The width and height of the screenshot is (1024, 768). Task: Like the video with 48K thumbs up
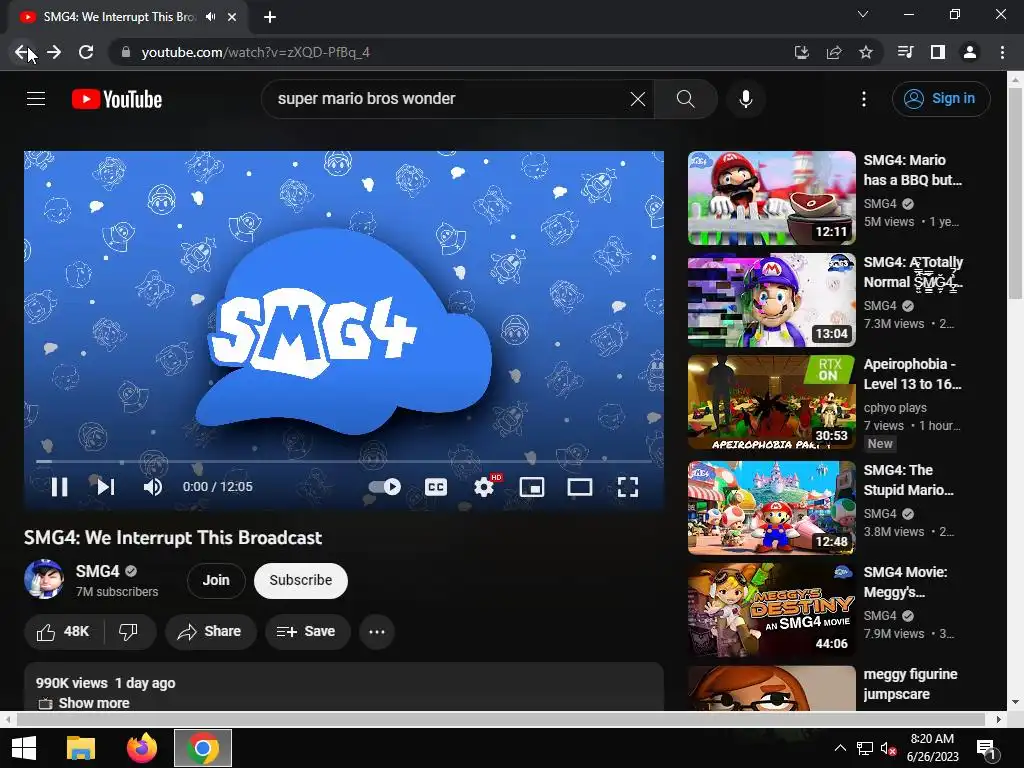coord(63,632)
